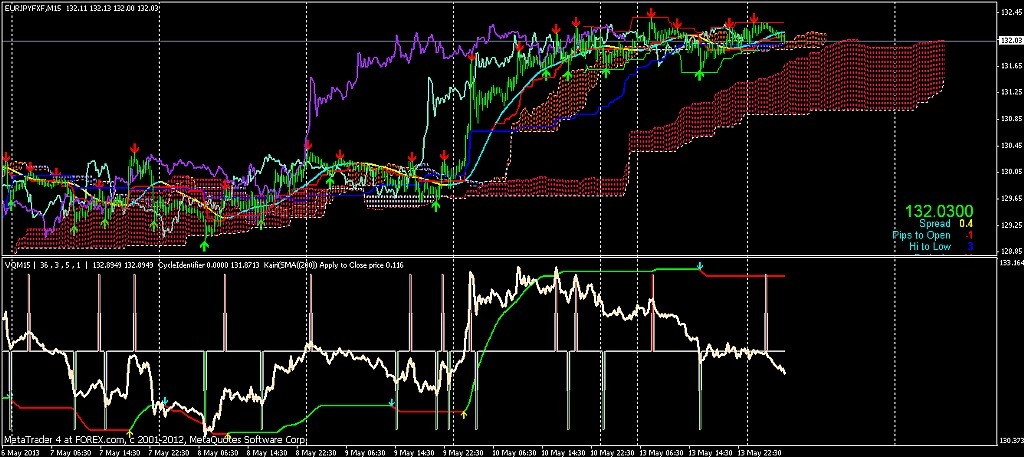Click the 7 May 22:30 time label
Screen dimensions: 1024x457
point(170,452)
